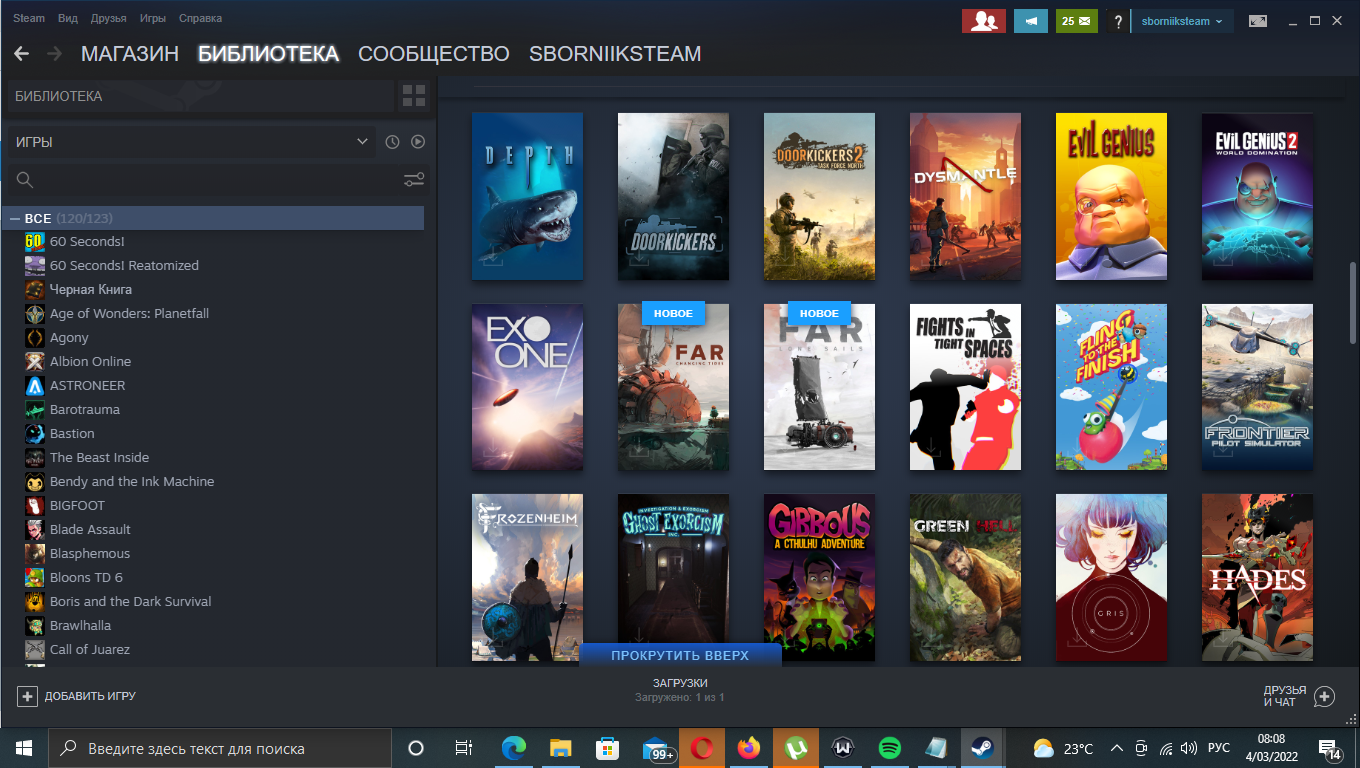Open the advanced filter sliders icon
The height and width of the screenshot is (768, 1360).
click(414, 180)
